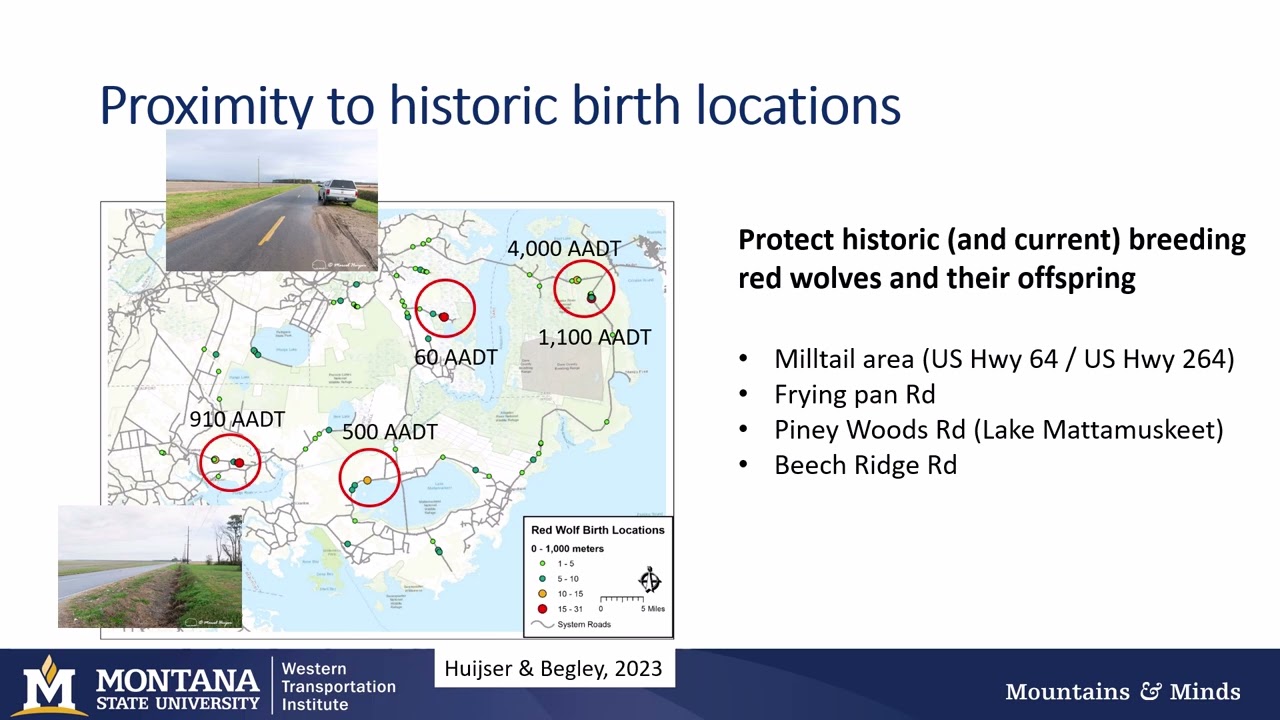Screen dimensions: 1280x720
Task: Click the 'Huijser & Begley, 2023' citation
Action: pos(553,668)
